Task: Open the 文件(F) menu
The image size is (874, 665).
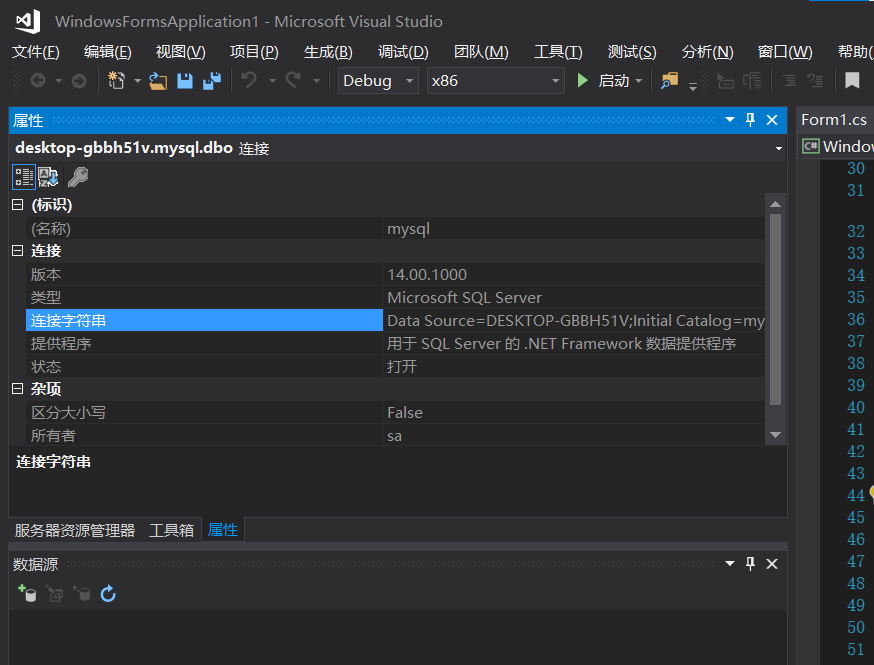Action: [x=36, y=52]
